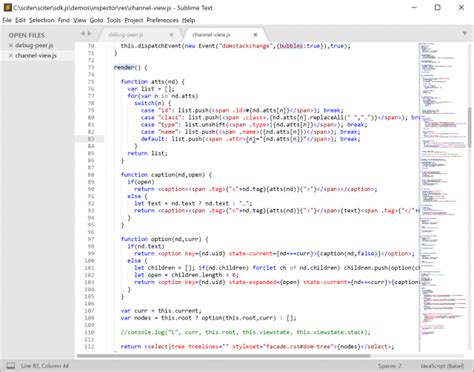
Task: Select debug-peer.js in Open Files list
Action: (34, 45)
